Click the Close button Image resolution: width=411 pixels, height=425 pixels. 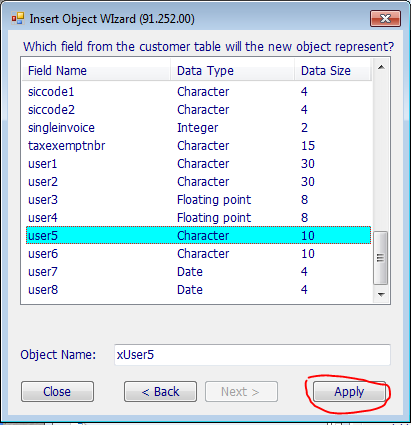pos(57,392)
